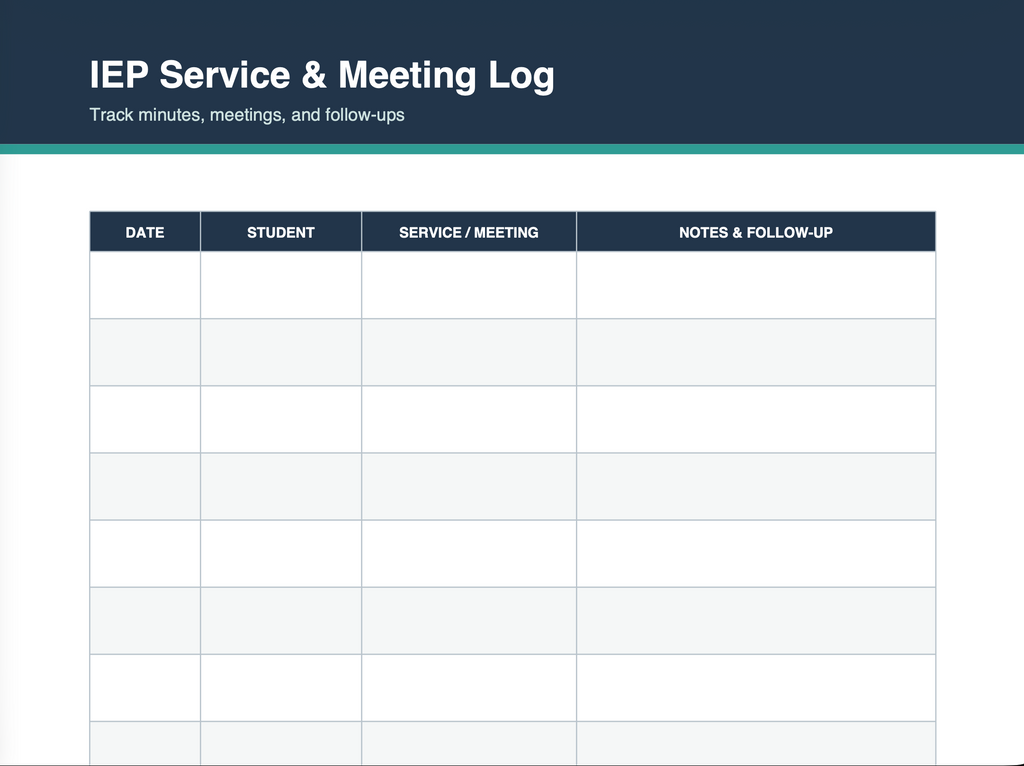Click the STUDENT column header
Screen dimensions: 1024x766
(281, 232)
